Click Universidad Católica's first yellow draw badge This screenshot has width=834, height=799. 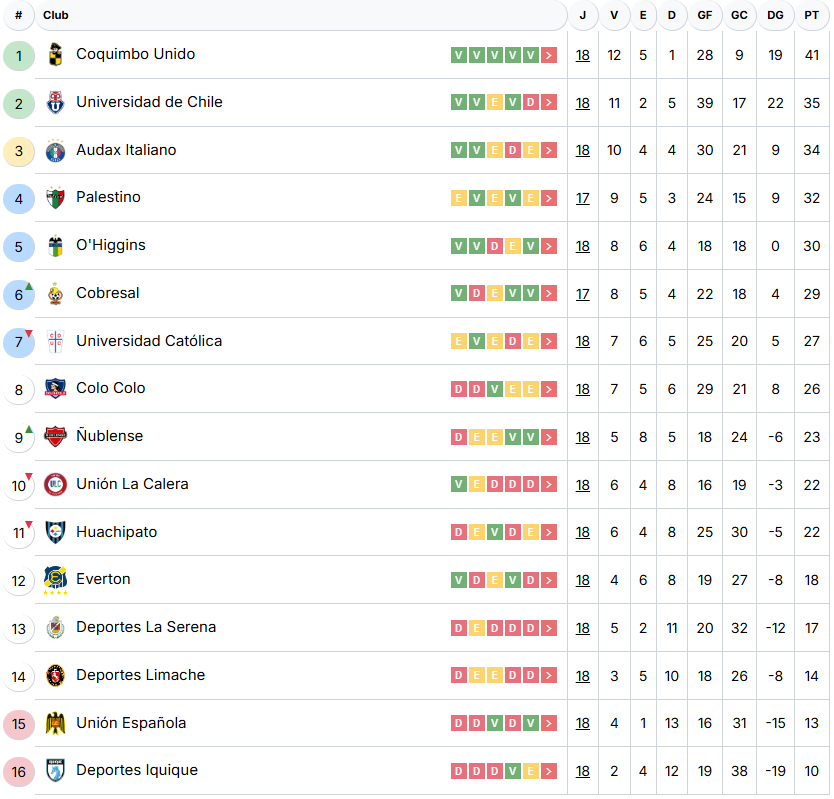(459, 342)
